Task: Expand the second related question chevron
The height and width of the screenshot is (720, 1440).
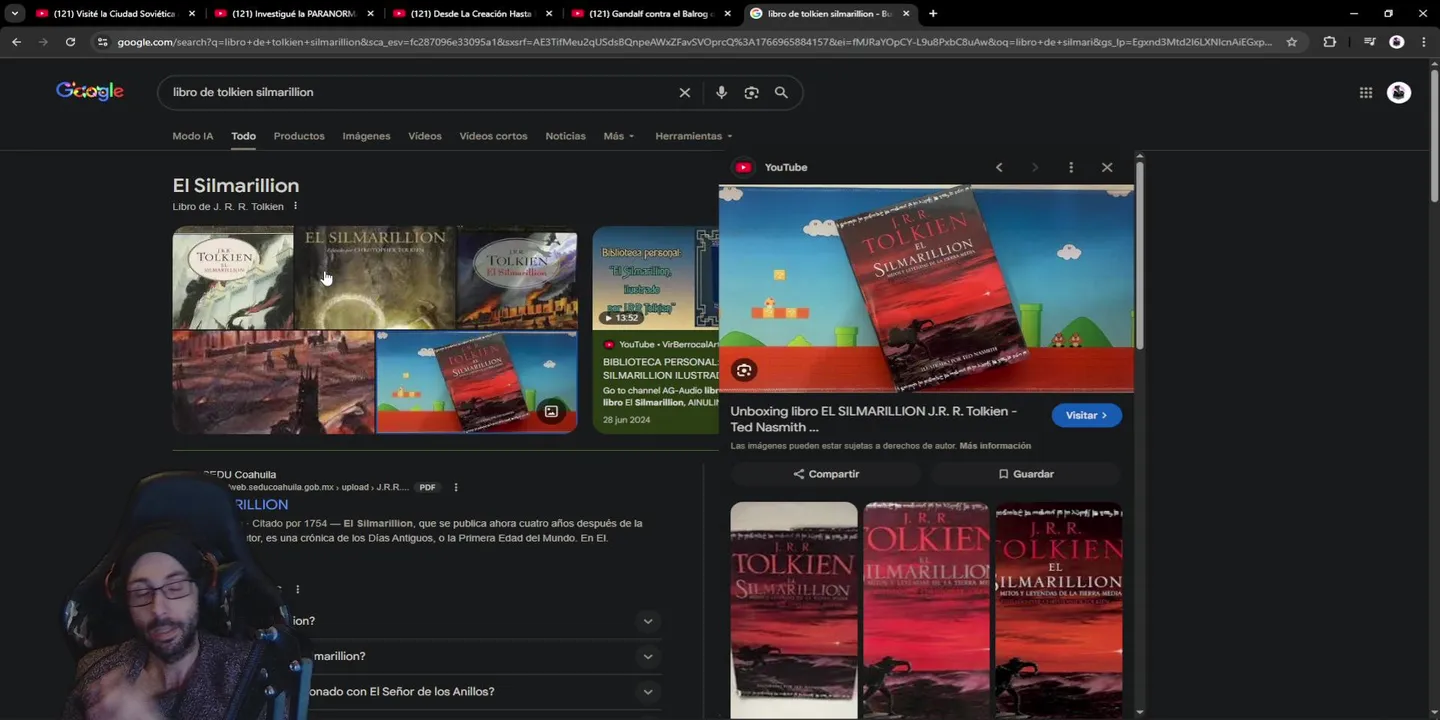Action: pos(648,657)
